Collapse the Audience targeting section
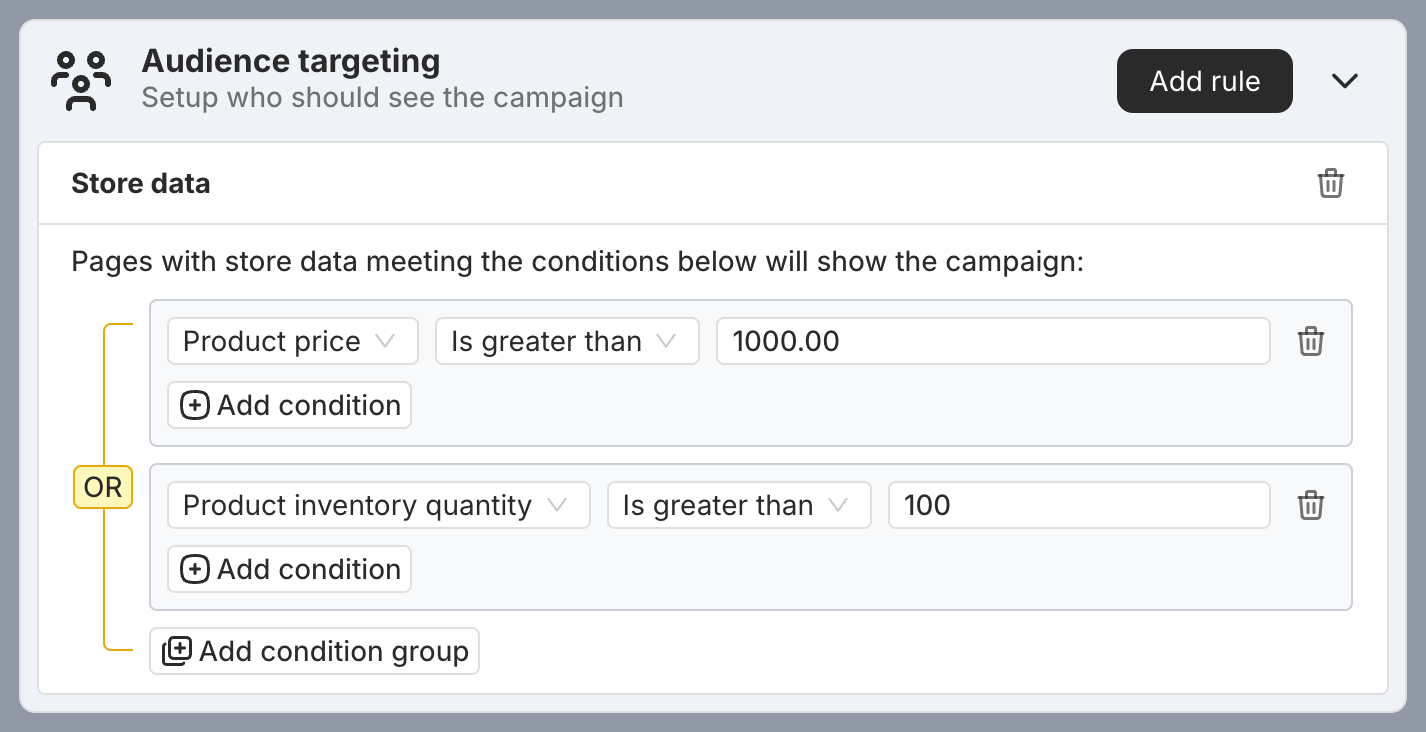This screenshot has height=732, width=1426. pyautogui.click(x=1345, y=81)
